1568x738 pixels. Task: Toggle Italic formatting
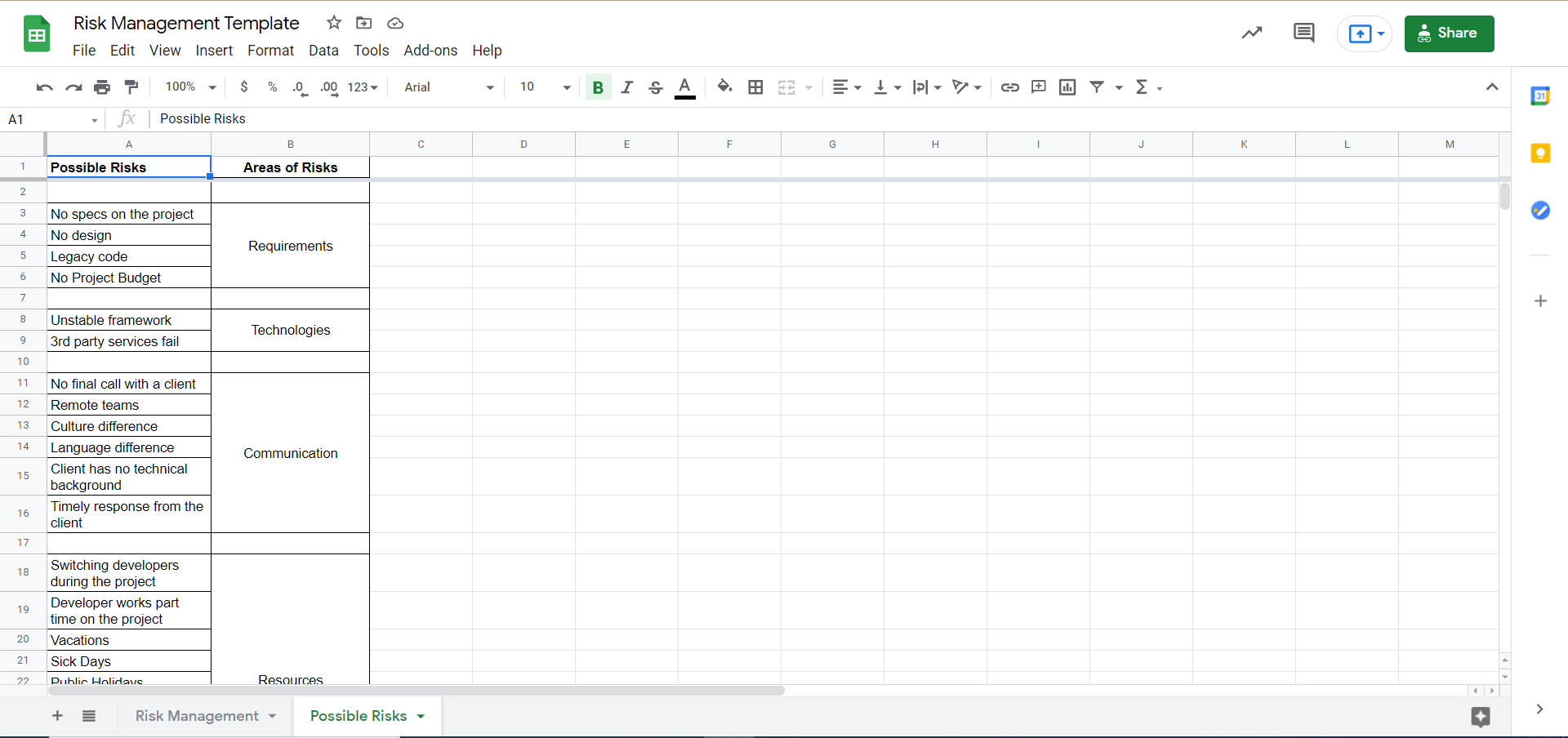click(x=626, y=87)
